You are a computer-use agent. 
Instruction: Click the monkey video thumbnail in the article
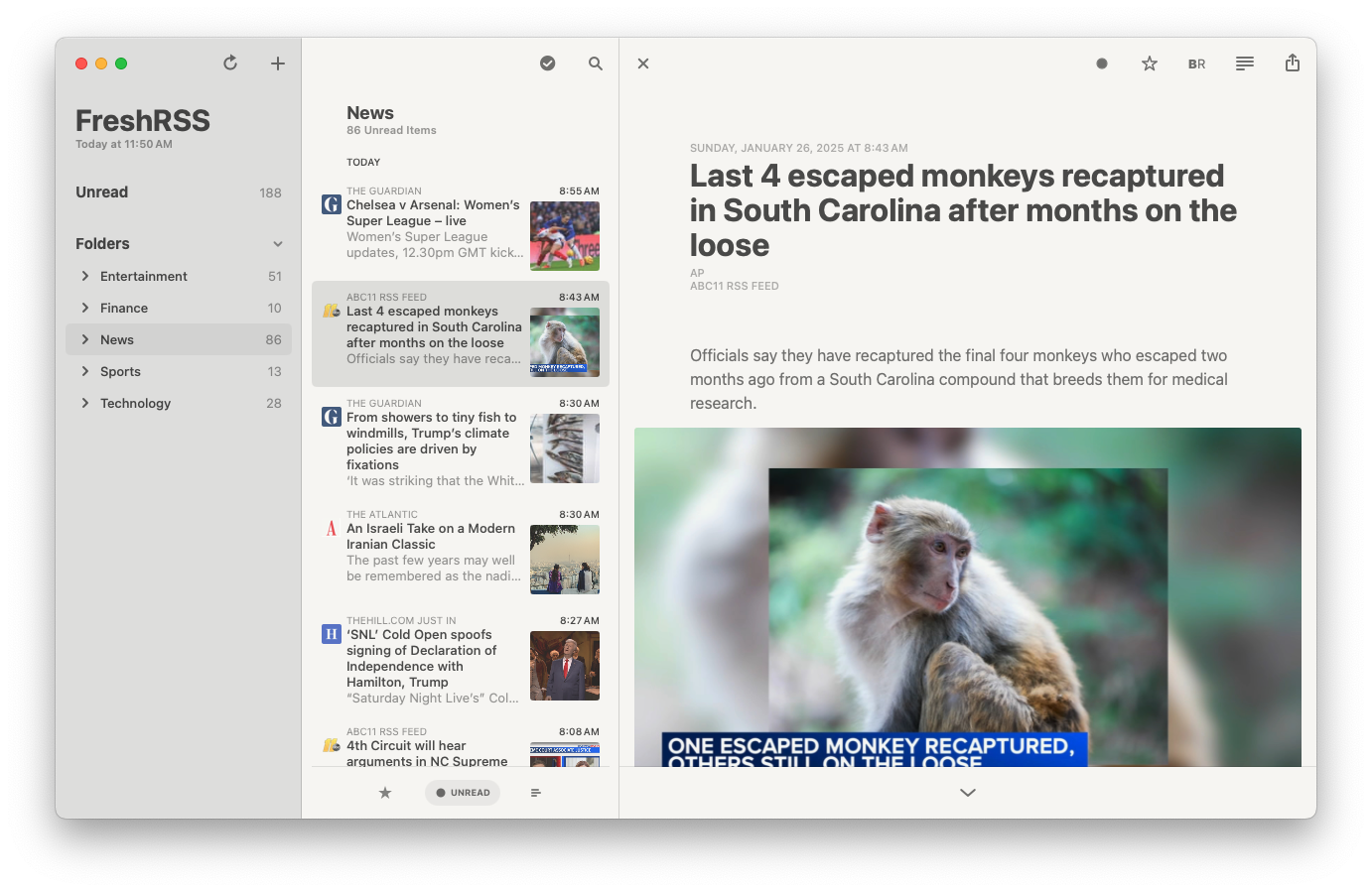pos(968,598)
